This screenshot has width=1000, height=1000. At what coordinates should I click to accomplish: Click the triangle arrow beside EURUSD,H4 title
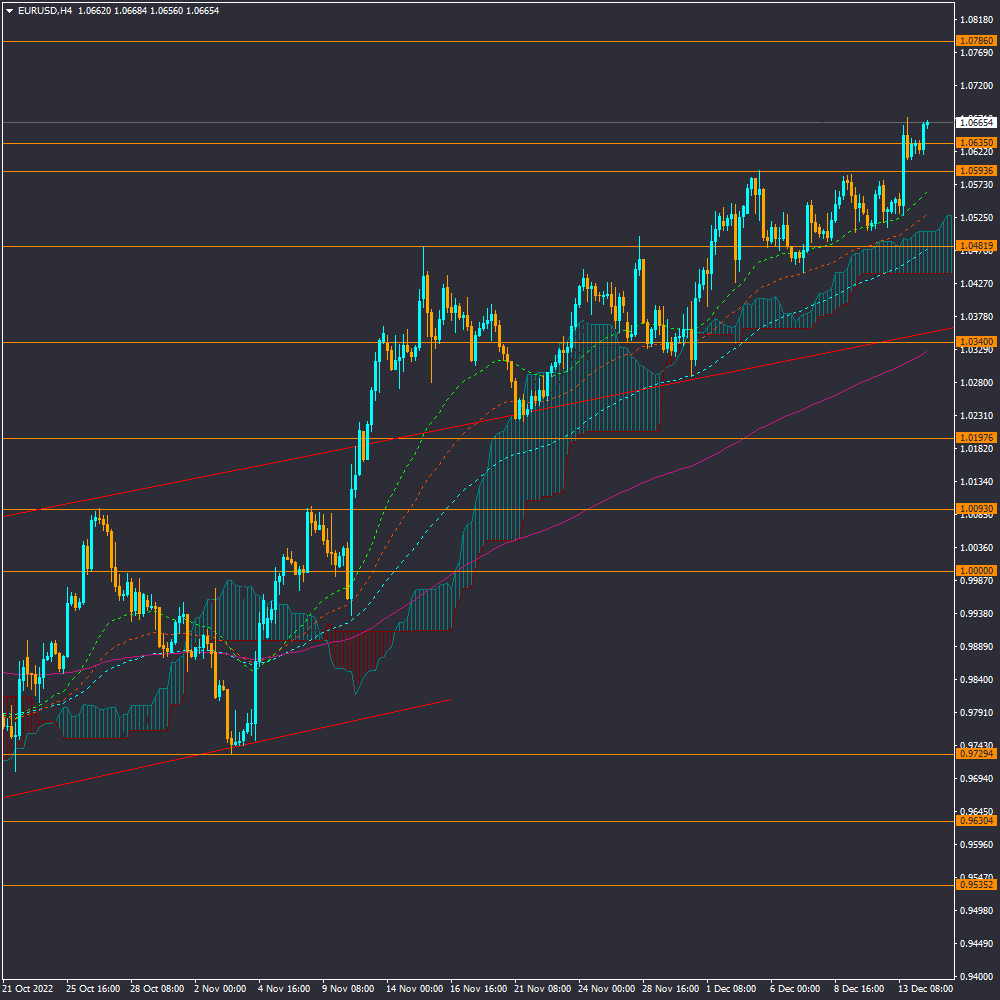coord(10,11)
